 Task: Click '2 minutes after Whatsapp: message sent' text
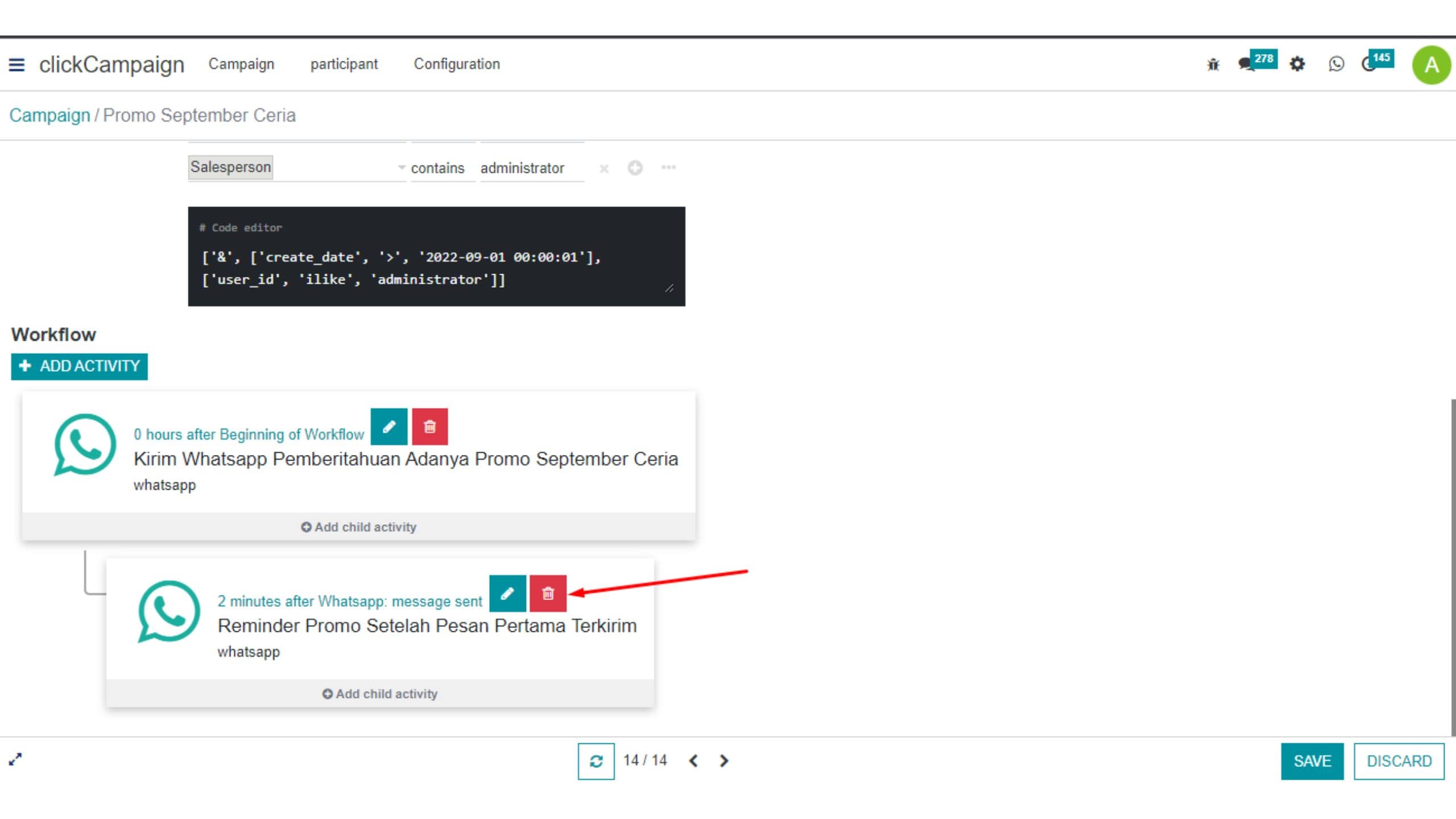pos(350,601)
